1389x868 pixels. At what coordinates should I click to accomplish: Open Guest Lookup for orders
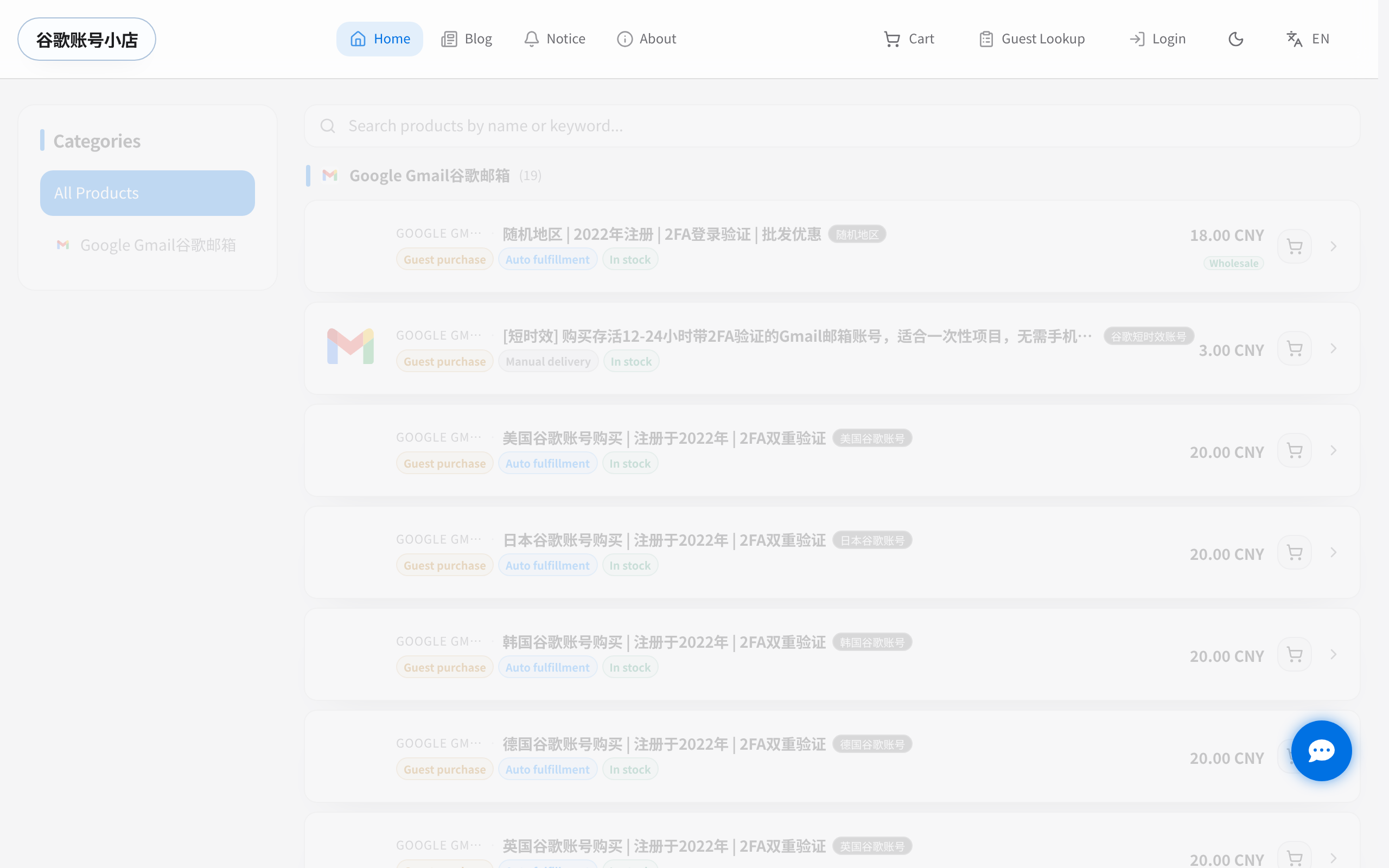click(x=1031, y=39)
